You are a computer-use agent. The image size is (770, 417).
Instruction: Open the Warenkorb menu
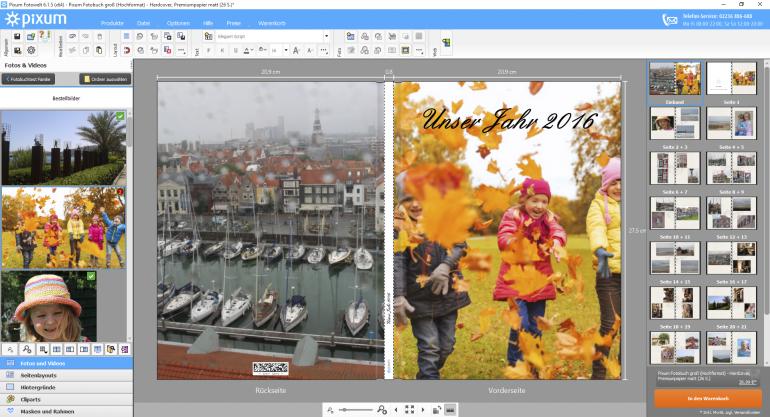272,23
